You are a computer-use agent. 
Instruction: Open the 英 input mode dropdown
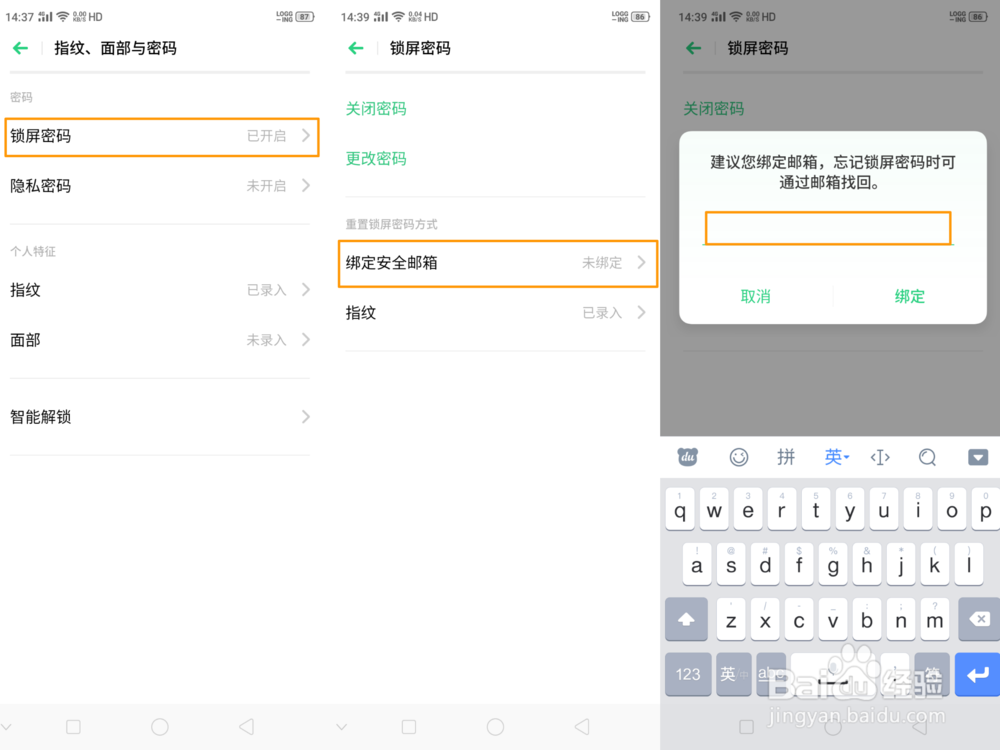836,457
